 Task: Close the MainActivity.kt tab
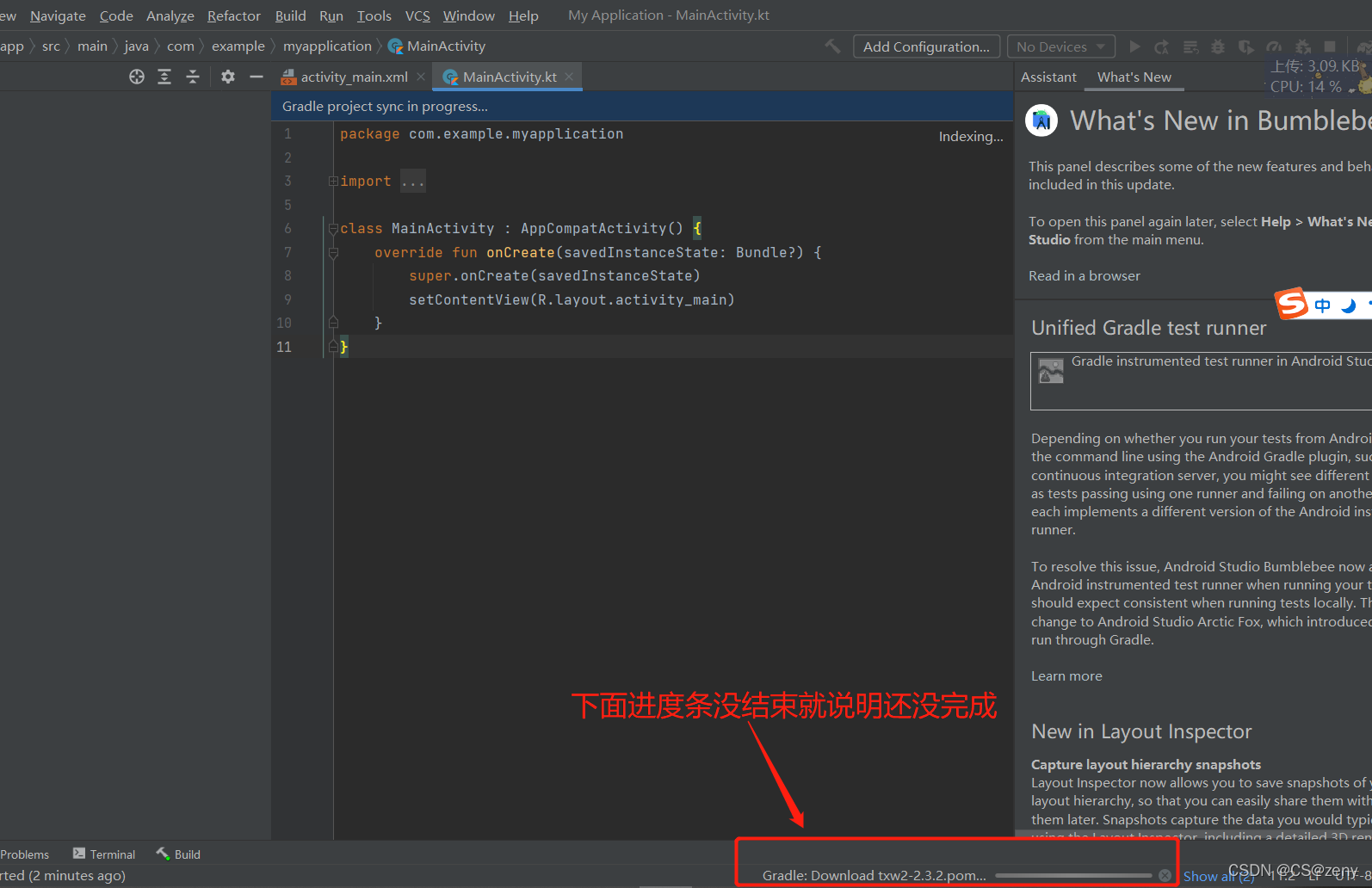(569, 77)
